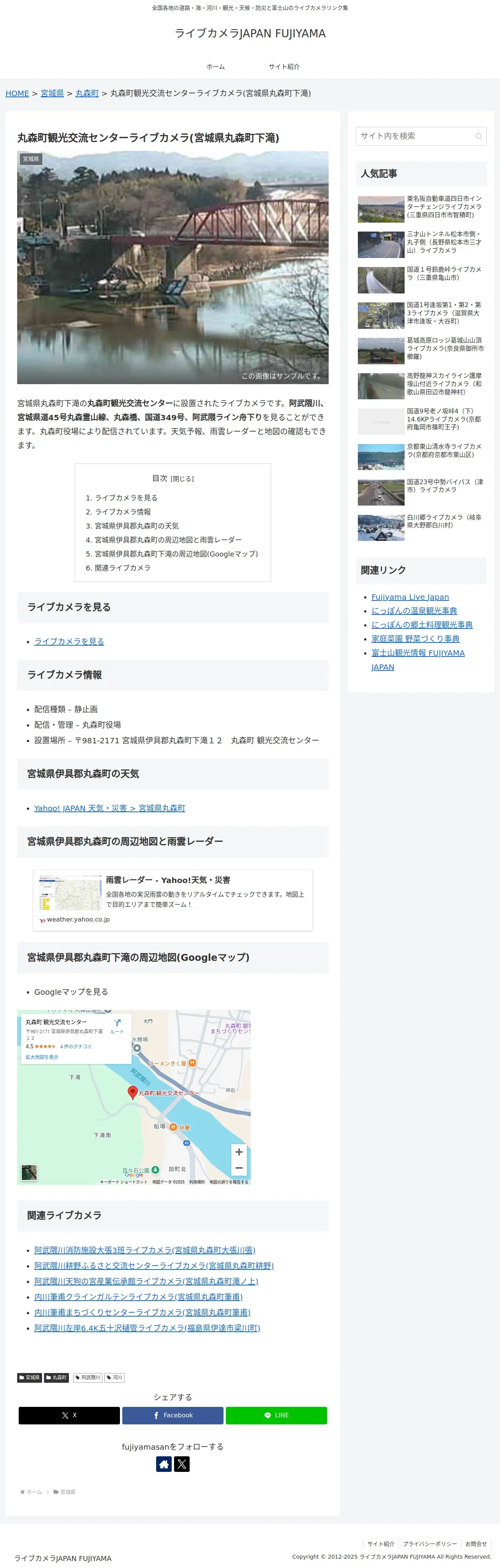500x1568 pixels.
Task: Open popular article 白川郷ライブカメラ
Action: 421,527
